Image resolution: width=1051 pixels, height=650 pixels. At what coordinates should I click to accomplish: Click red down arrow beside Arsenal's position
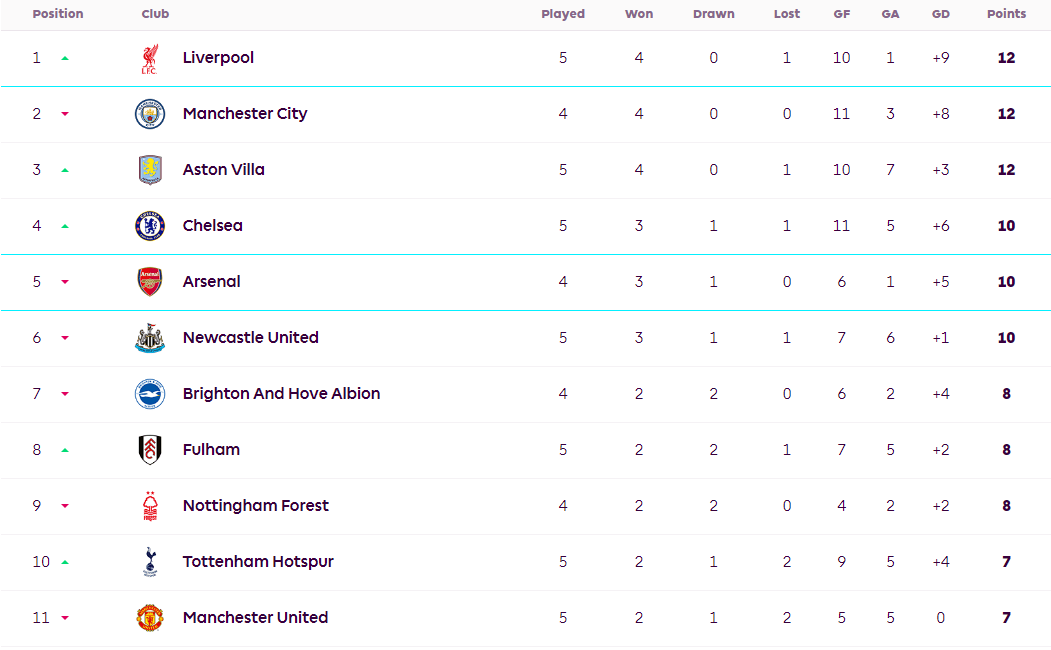pos(65,282)
